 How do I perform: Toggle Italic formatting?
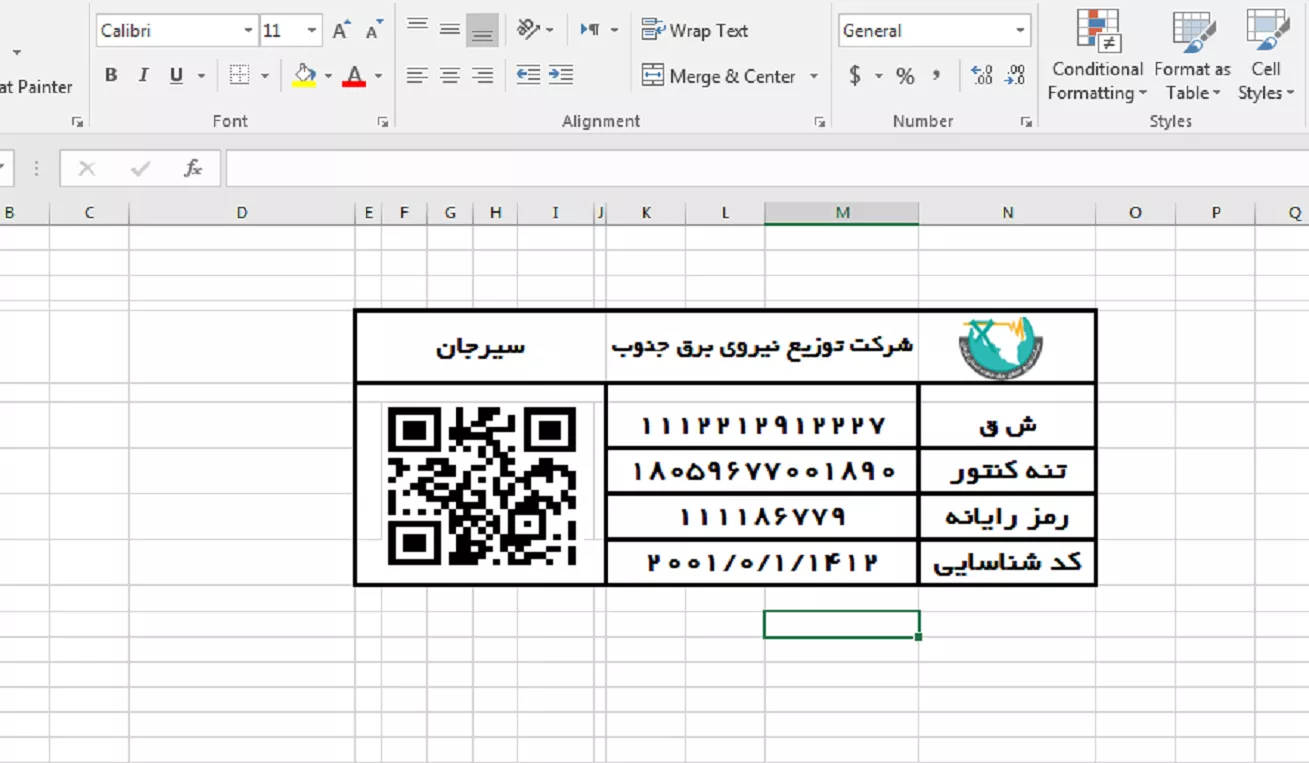tap(143, 76)
